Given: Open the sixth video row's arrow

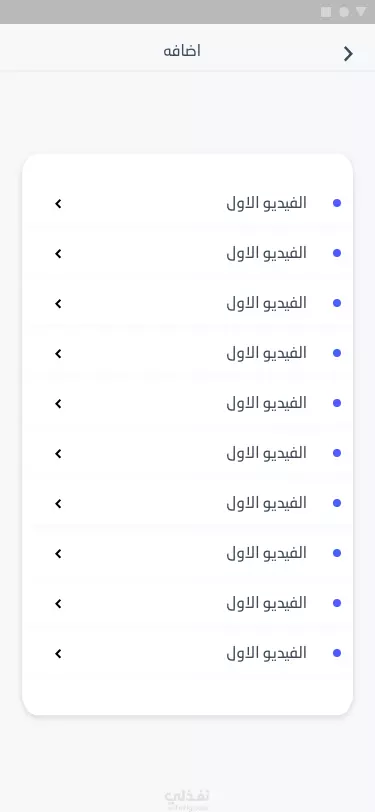Looking at the screenshot, I should point(59,454).
